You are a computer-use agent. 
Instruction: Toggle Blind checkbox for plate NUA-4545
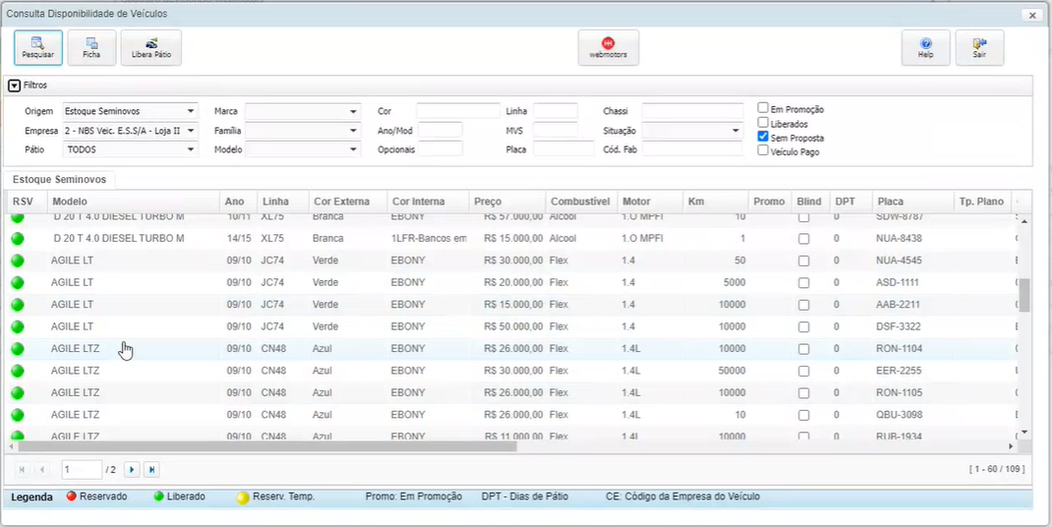point(804,261)
